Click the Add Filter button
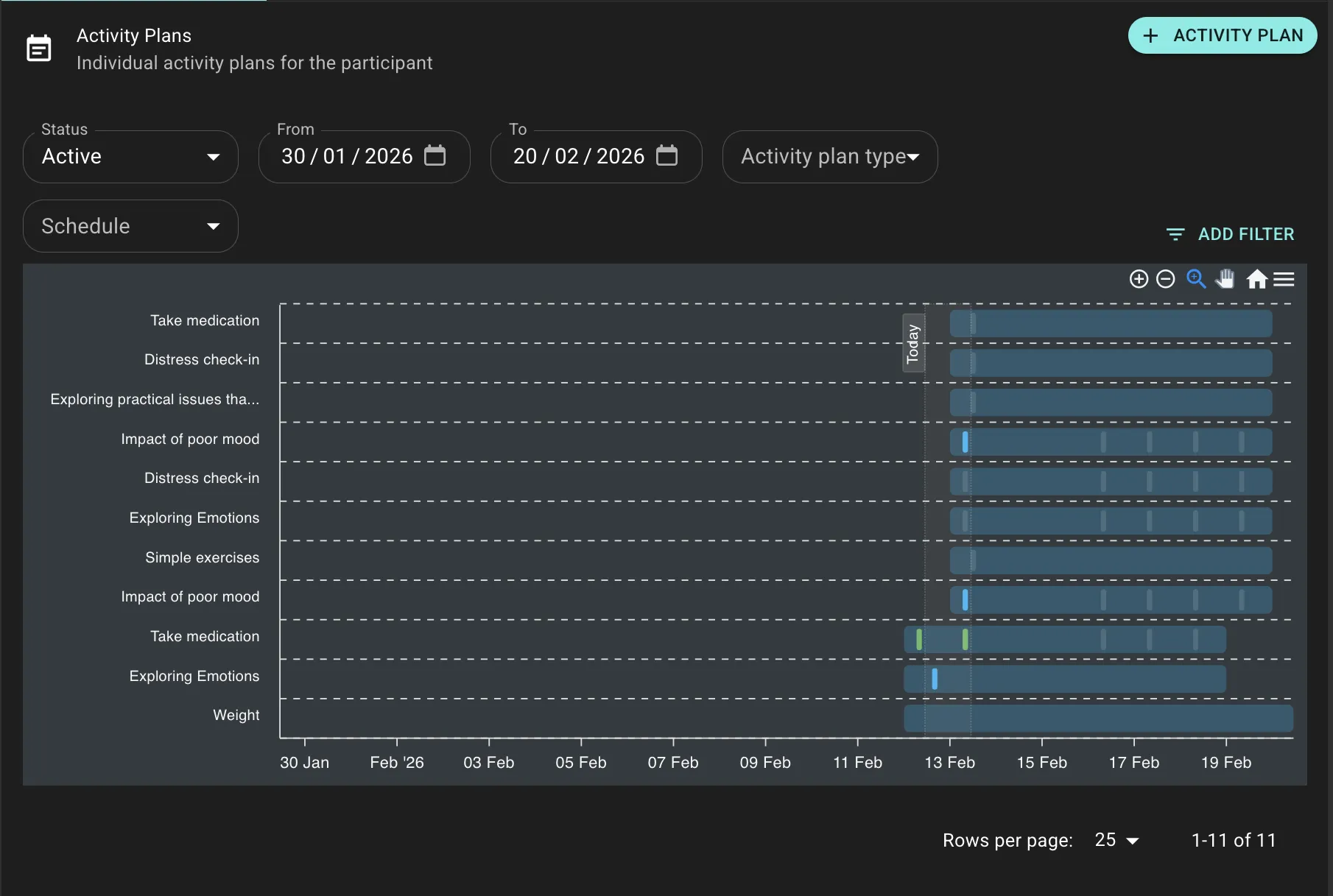Viewport: 1333px width, 896px height. [x=1230, y=234]
